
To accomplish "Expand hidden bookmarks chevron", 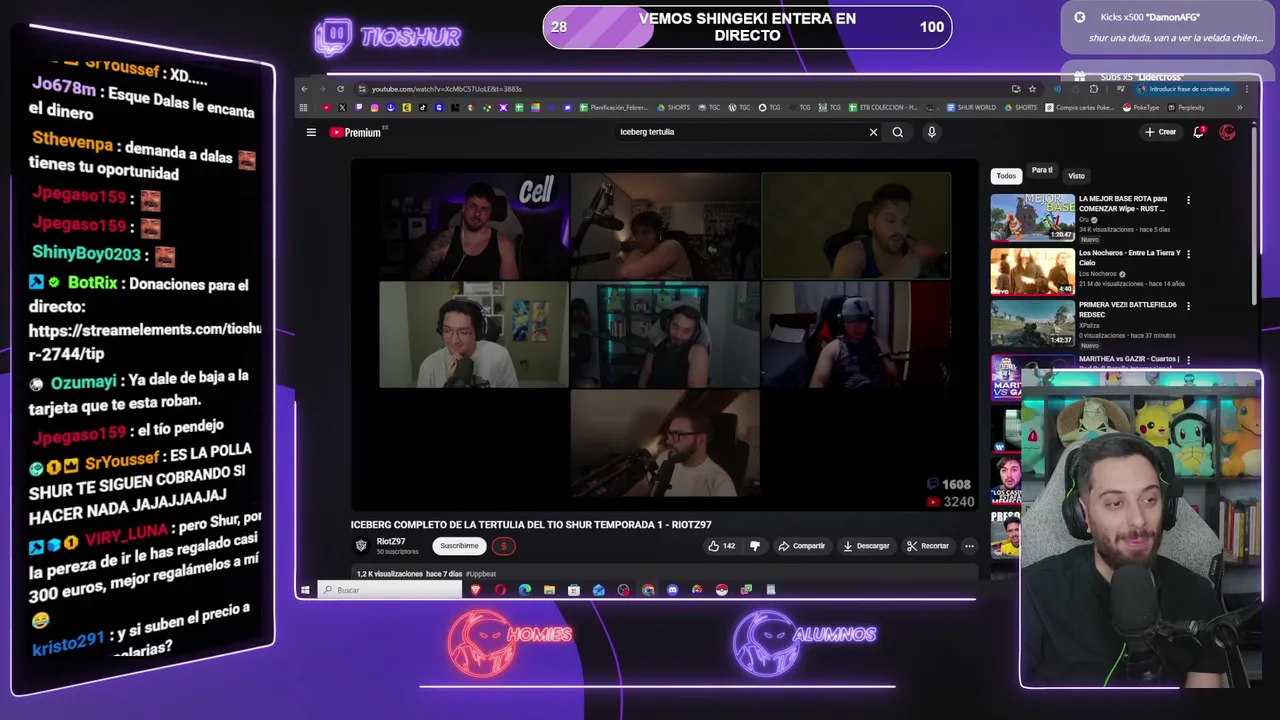I will [1239, 108].
